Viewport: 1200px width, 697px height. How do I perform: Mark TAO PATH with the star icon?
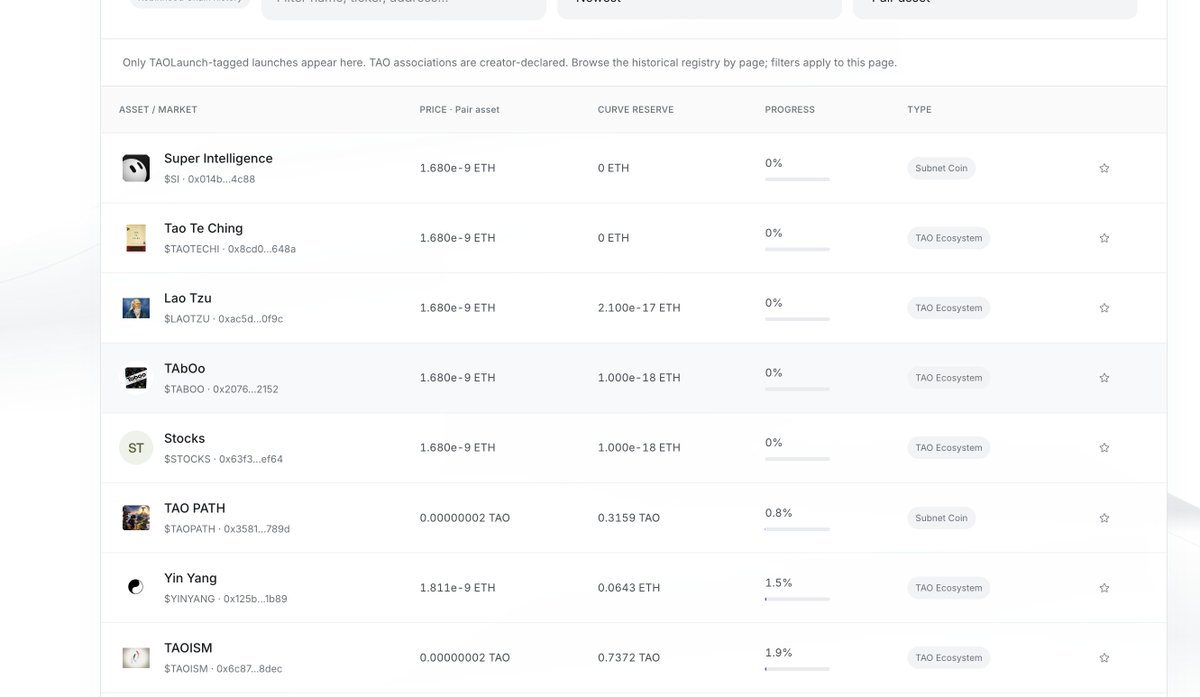tap(1104, 518)
